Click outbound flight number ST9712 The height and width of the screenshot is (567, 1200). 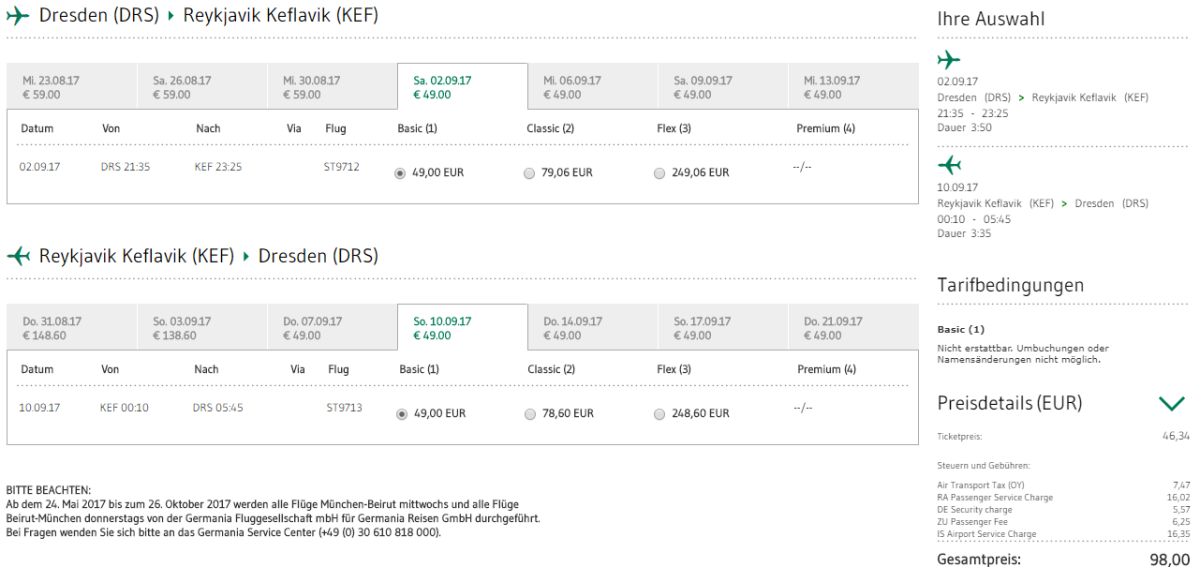[x=341, y=167]
